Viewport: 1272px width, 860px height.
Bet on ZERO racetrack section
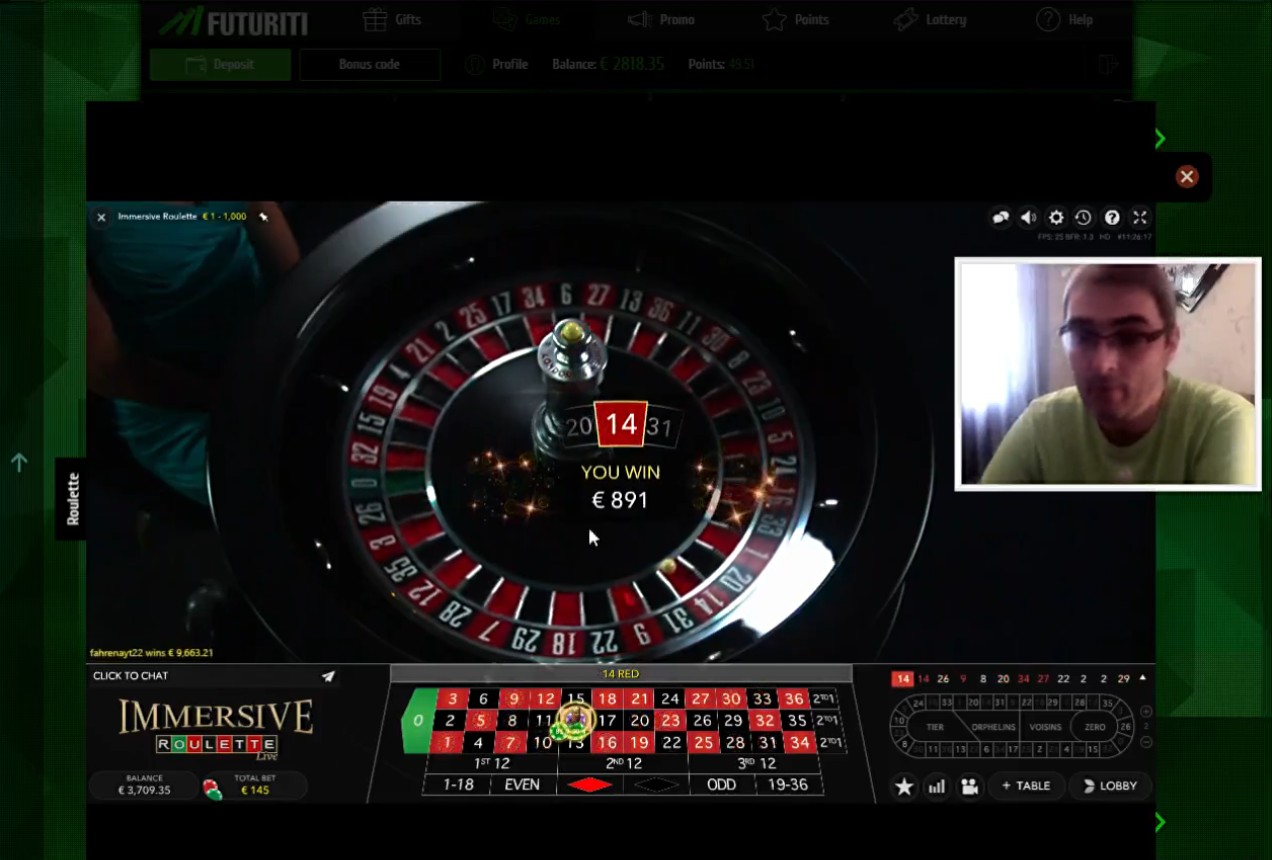(x=1095, y=727)
